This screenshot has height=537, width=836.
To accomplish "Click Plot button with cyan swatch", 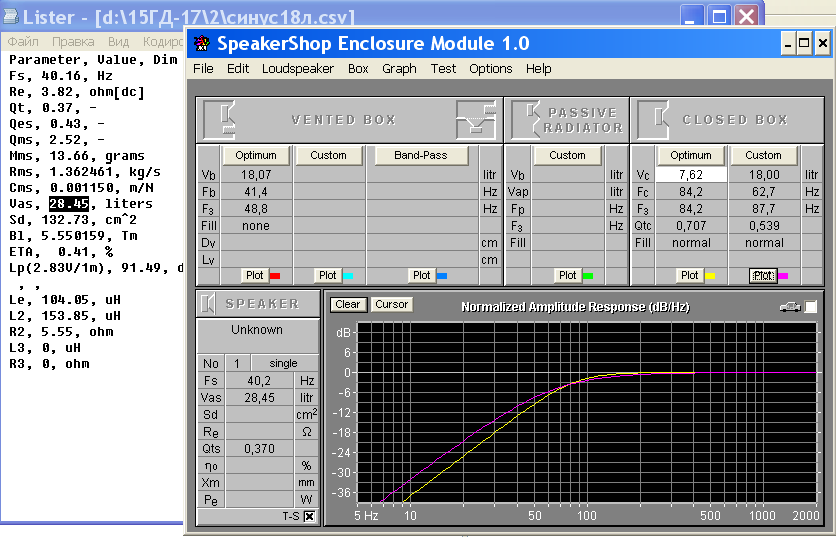I will 327,275.
